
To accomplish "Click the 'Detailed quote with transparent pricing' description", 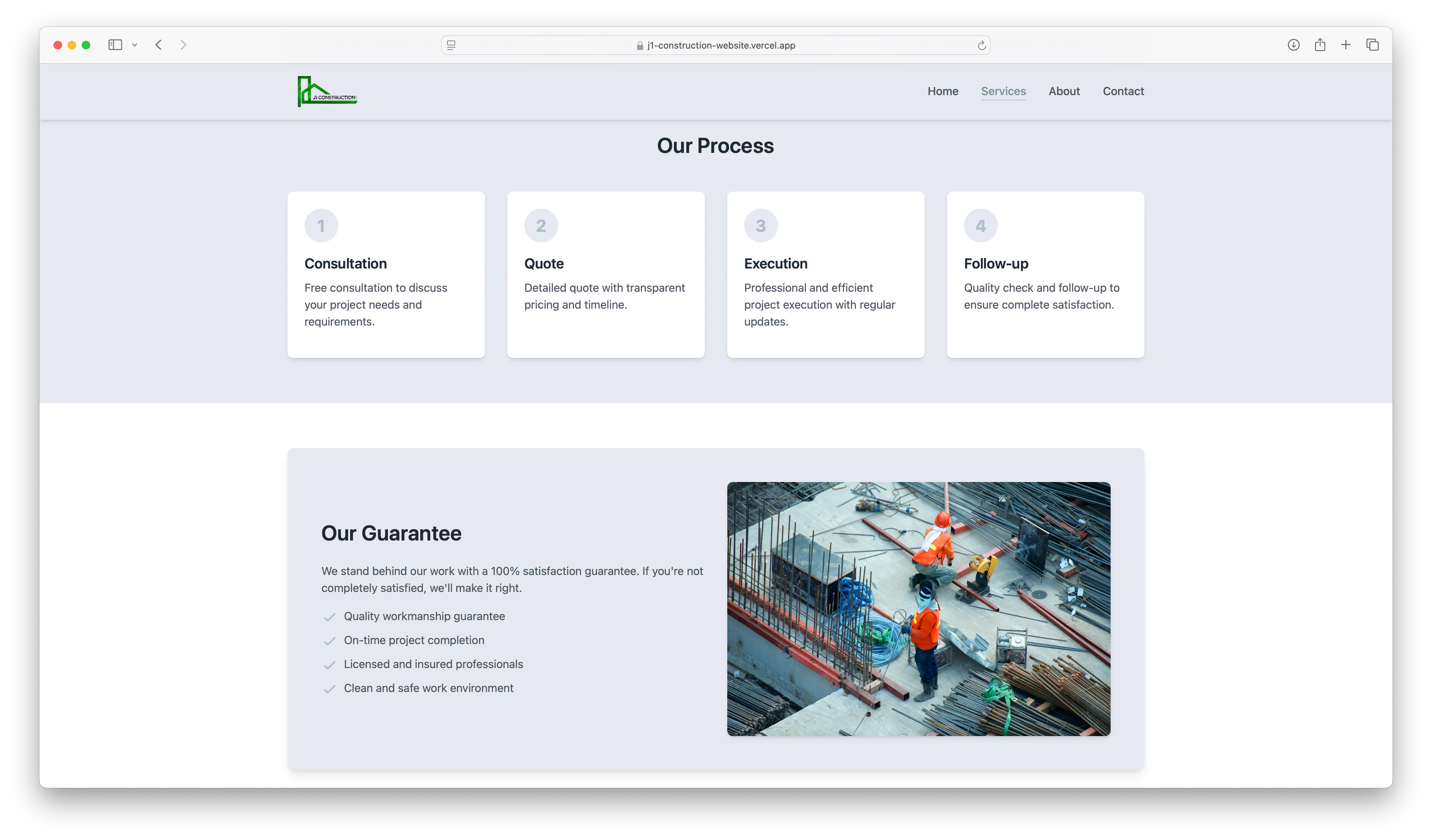I will pos(605,296).
